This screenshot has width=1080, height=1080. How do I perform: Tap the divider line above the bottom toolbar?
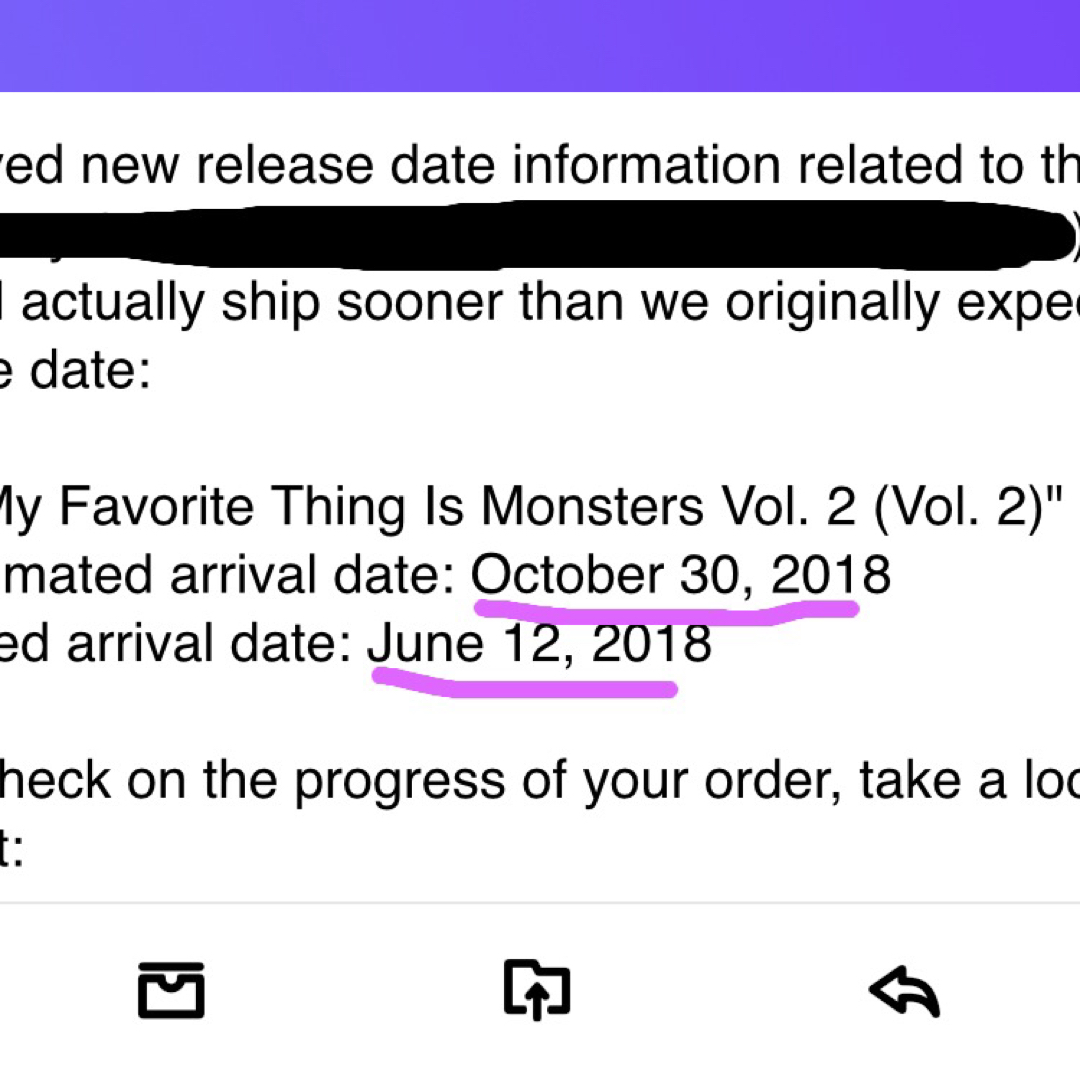[x=540, y=903]
